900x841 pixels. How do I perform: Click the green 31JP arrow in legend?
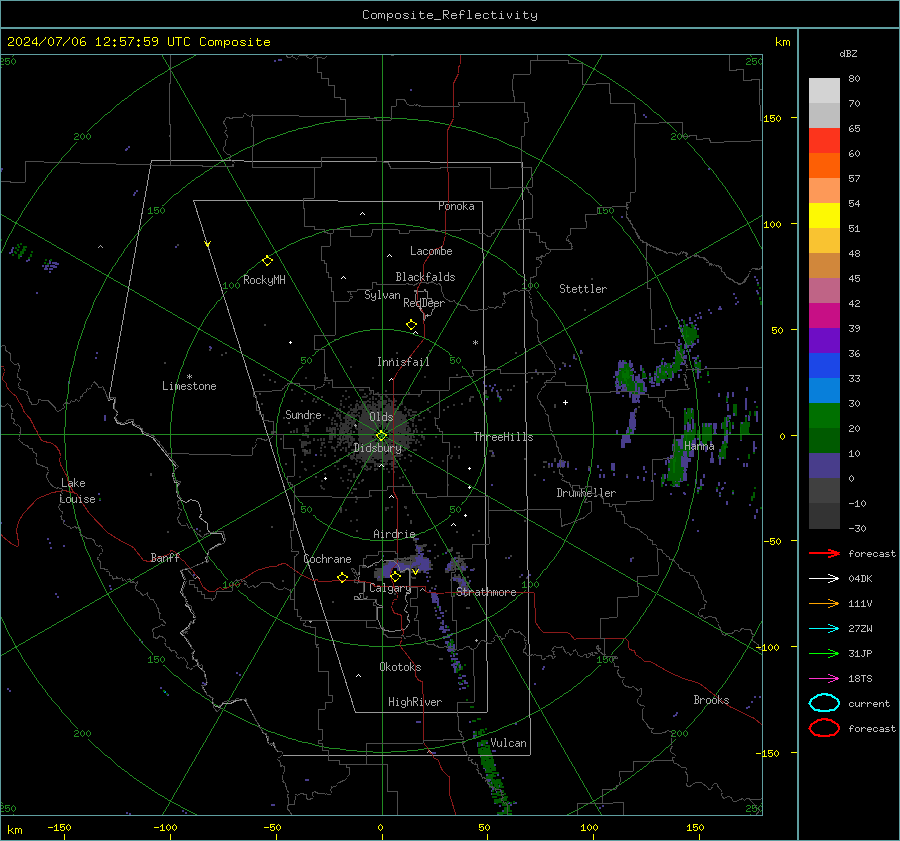824,653
